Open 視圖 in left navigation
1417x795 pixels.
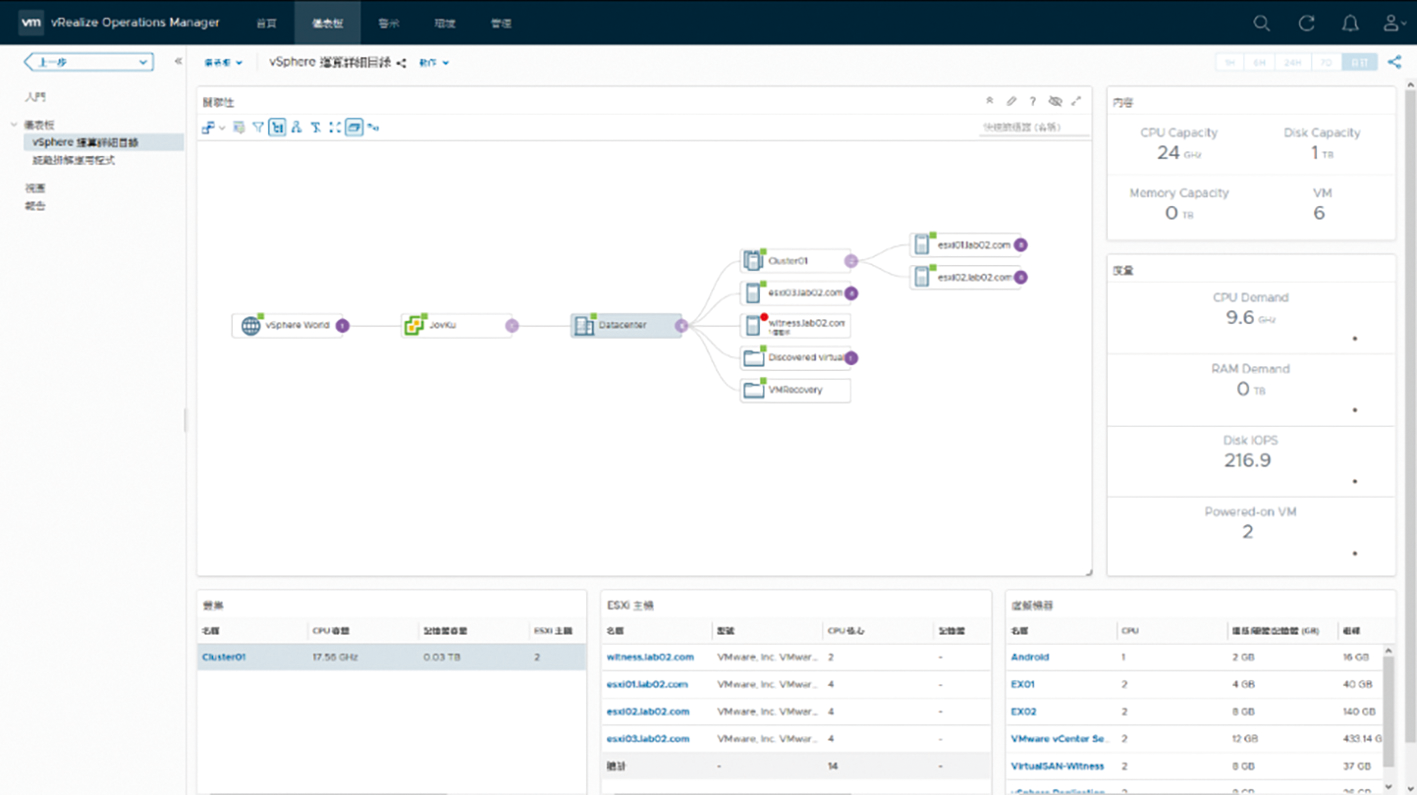35,188
